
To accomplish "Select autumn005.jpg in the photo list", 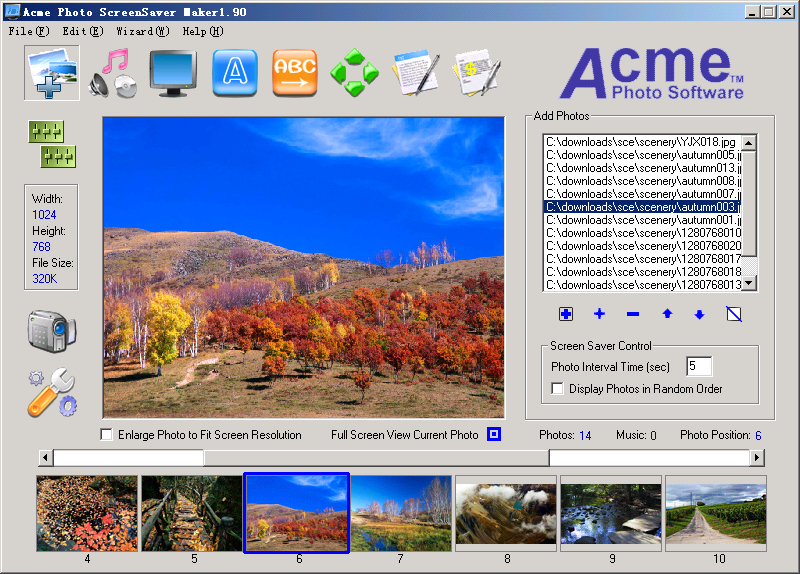I will click(x=642, y=155).
